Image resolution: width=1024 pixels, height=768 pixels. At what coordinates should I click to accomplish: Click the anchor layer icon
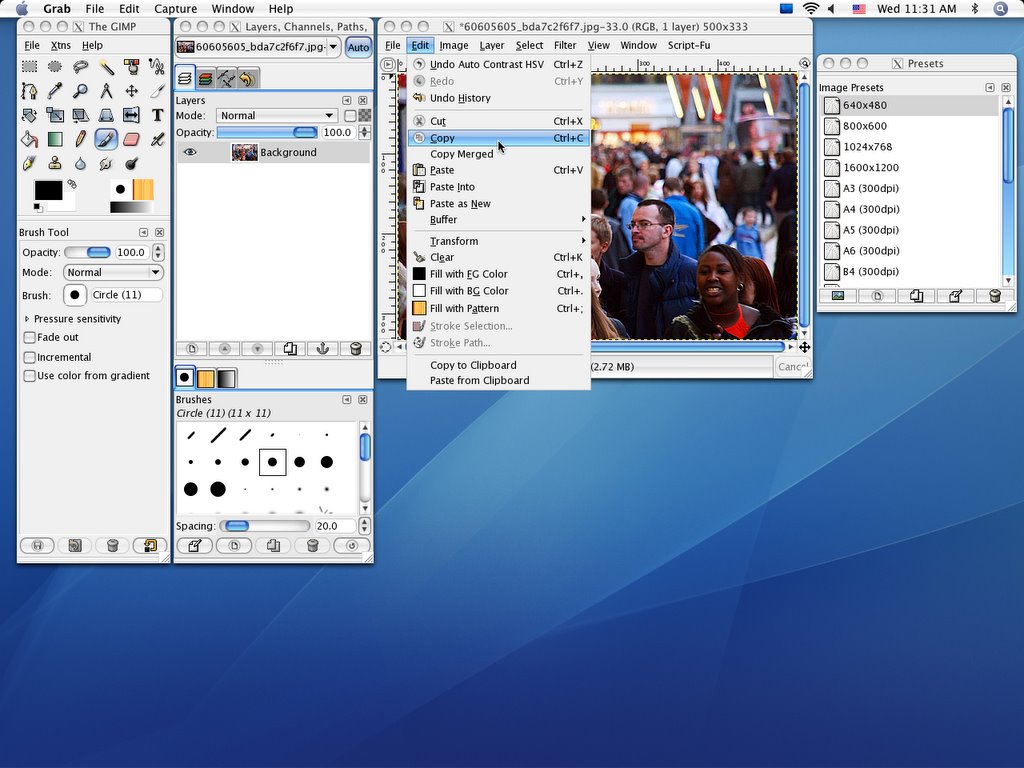322,349
